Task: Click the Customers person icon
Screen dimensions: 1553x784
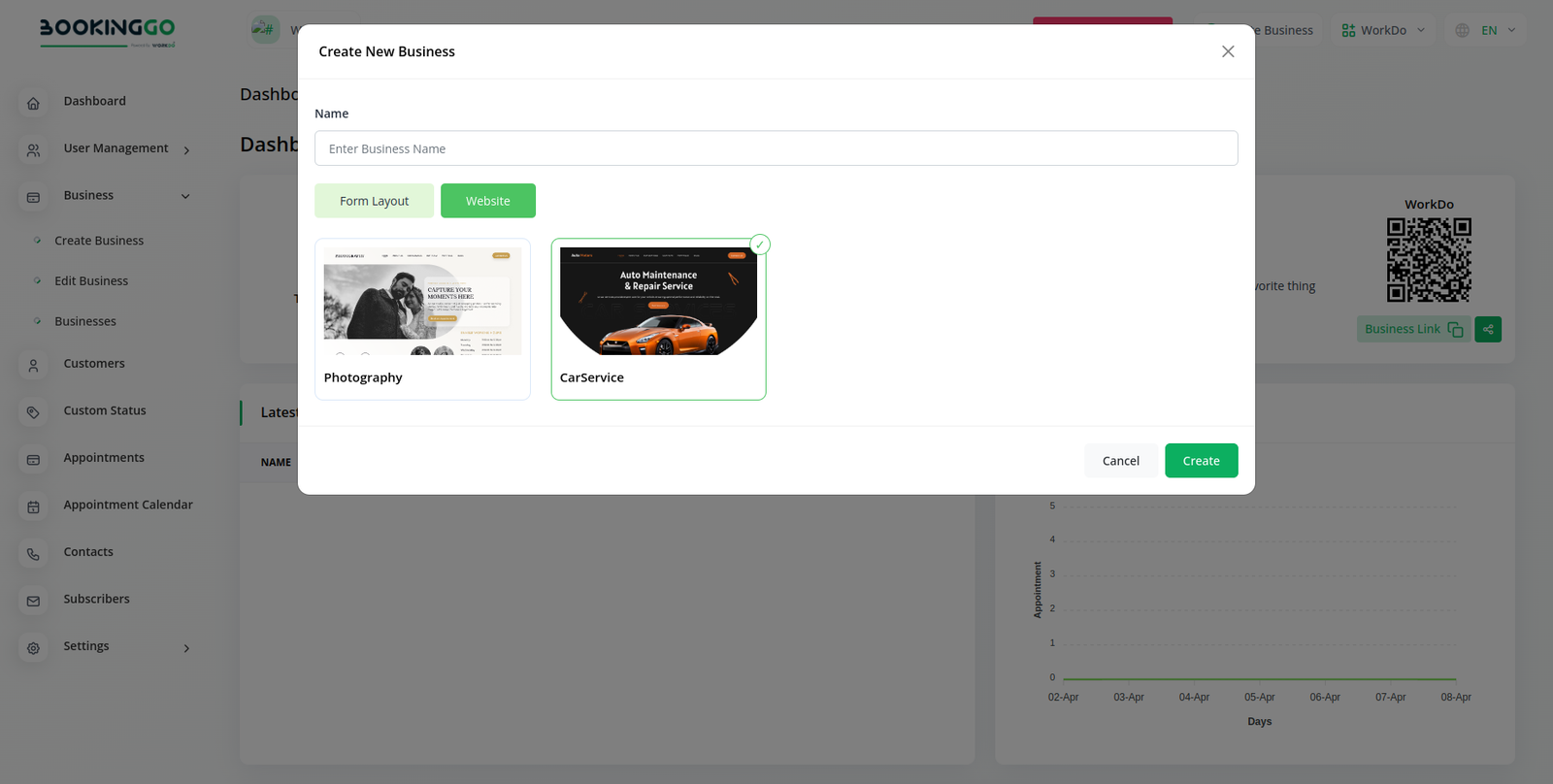Action: click(33, 366)
